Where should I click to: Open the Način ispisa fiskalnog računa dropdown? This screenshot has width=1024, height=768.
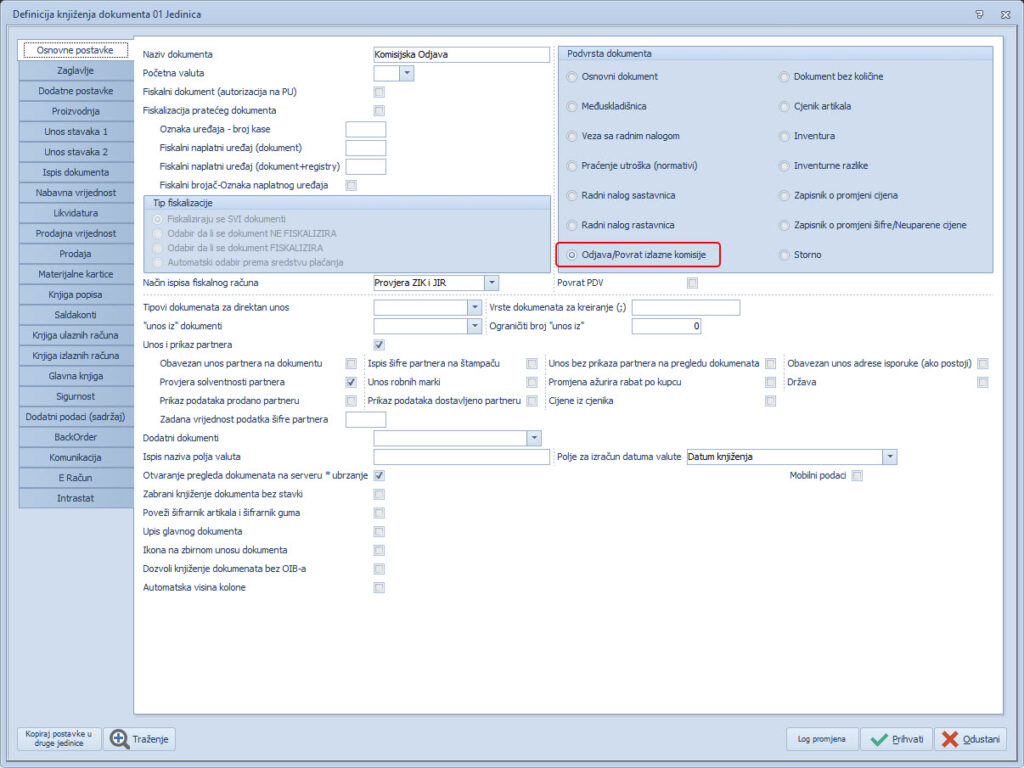coord(491,283)
